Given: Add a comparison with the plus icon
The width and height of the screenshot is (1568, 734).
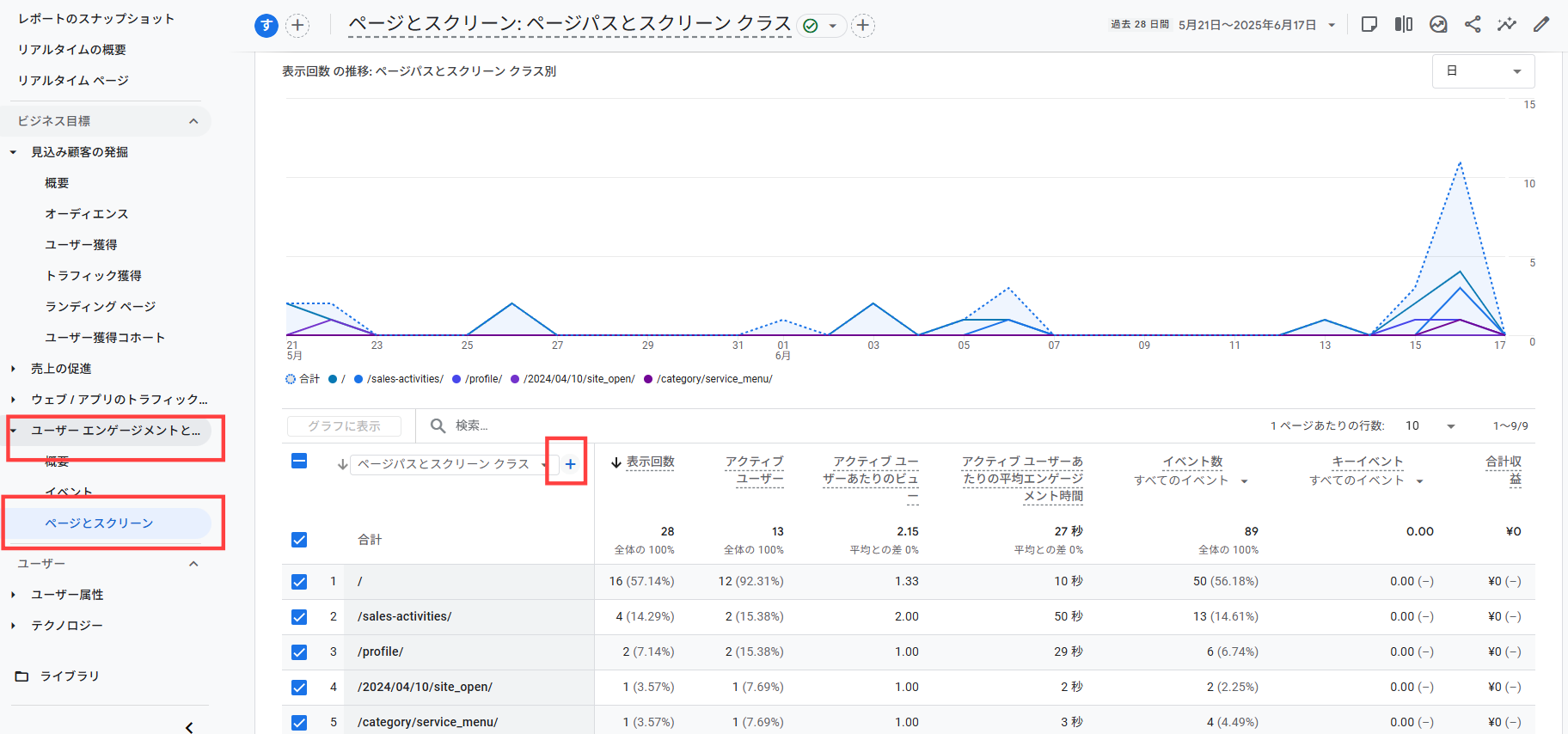Looking at the screenshot, I should pyautogui.click(x=297, y=26).
